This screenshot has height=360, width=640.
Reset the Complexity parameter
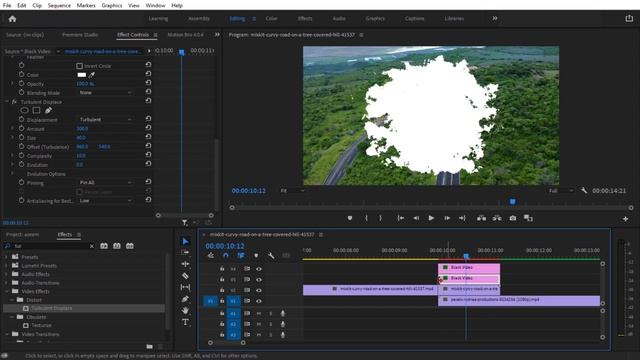click(x=148, y=155)
